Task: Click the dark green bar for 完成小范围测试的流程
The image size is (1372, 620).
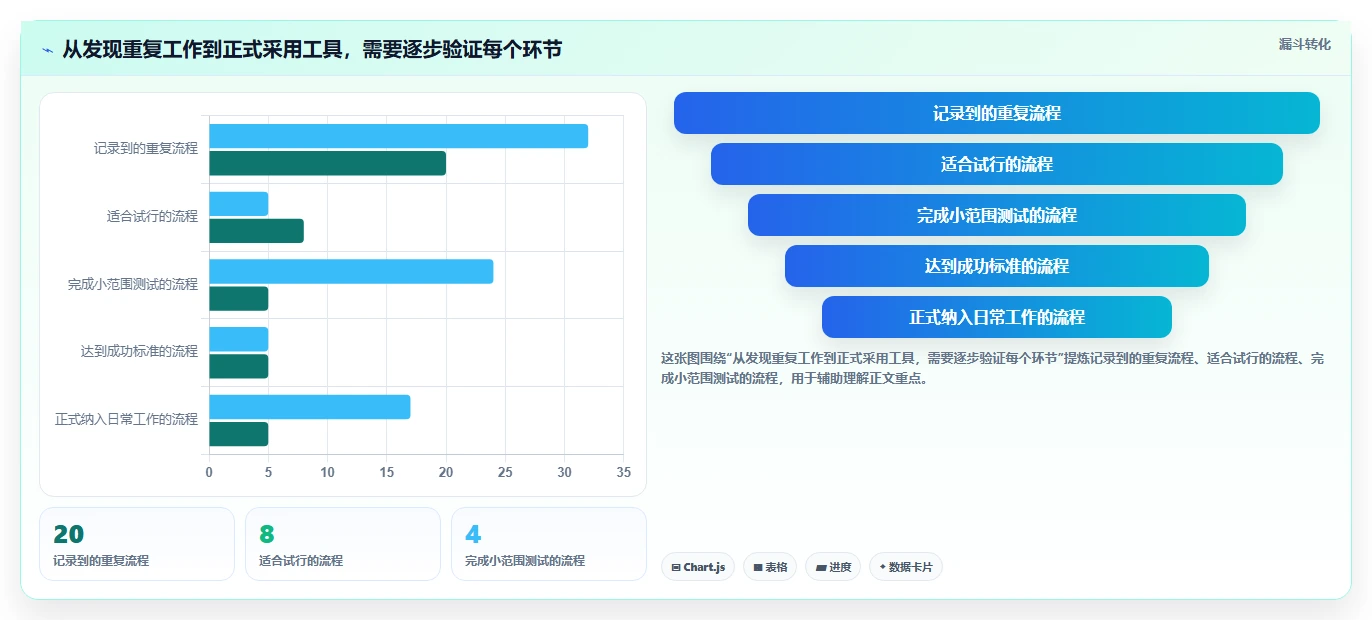Action: [x=238, y=298]
